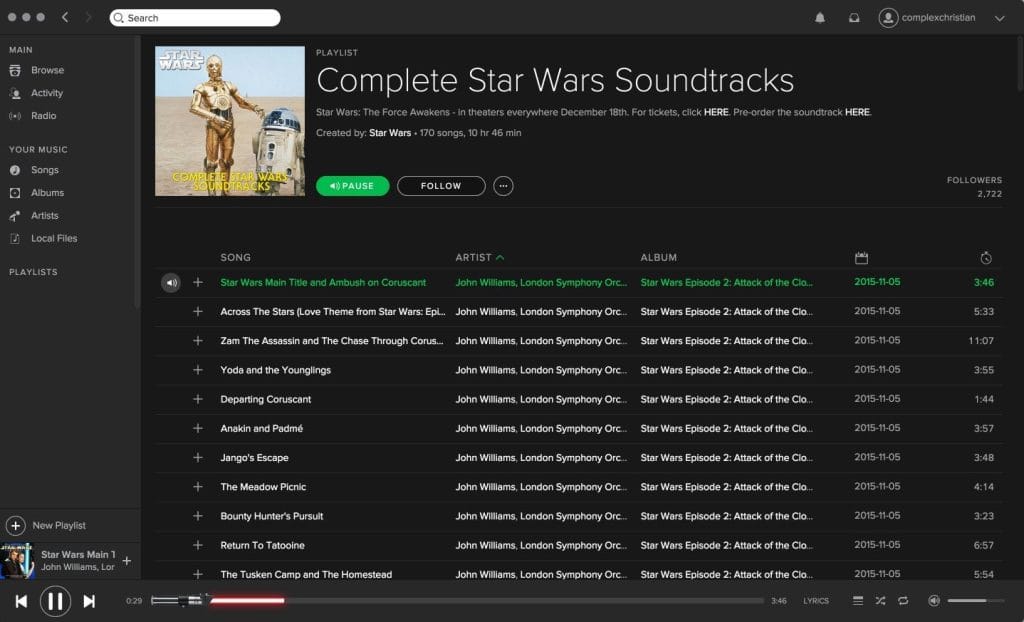The width and height of the screenshot is (1024, 622).
Task: Seek on the lightsaber progress bar
Action: 457,600
